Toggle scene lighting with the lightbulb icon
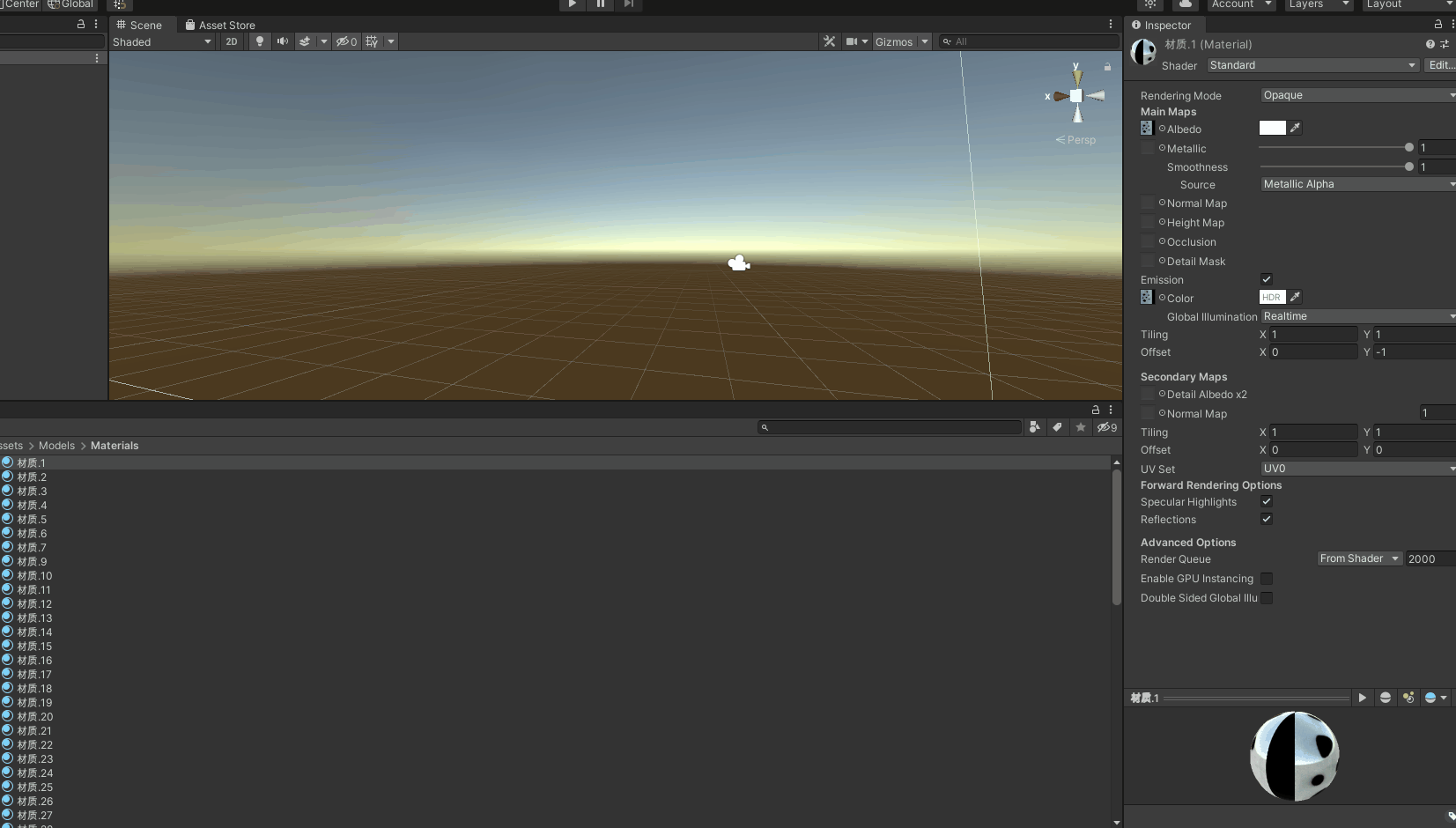 click(259, 41)
